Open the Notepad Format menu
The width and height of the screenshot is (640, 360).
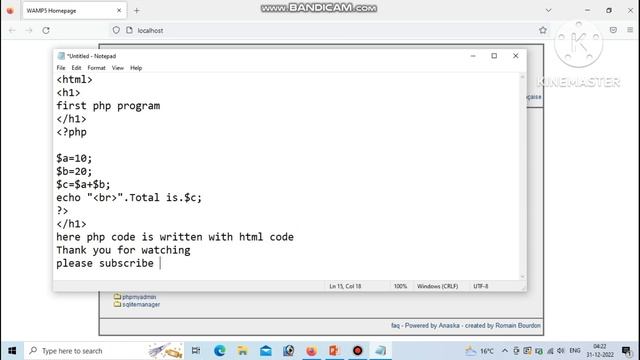[x=96, y=68]
